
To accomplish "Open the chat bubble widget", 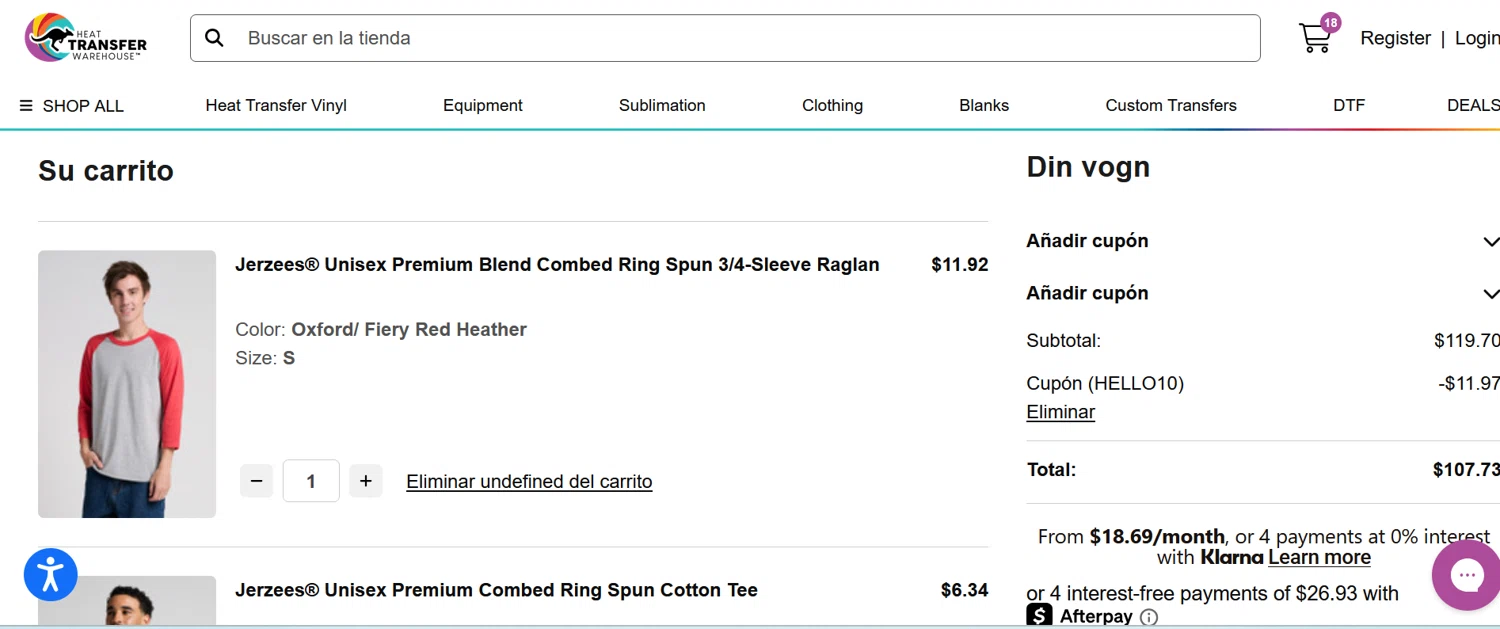I will 1466,575.
